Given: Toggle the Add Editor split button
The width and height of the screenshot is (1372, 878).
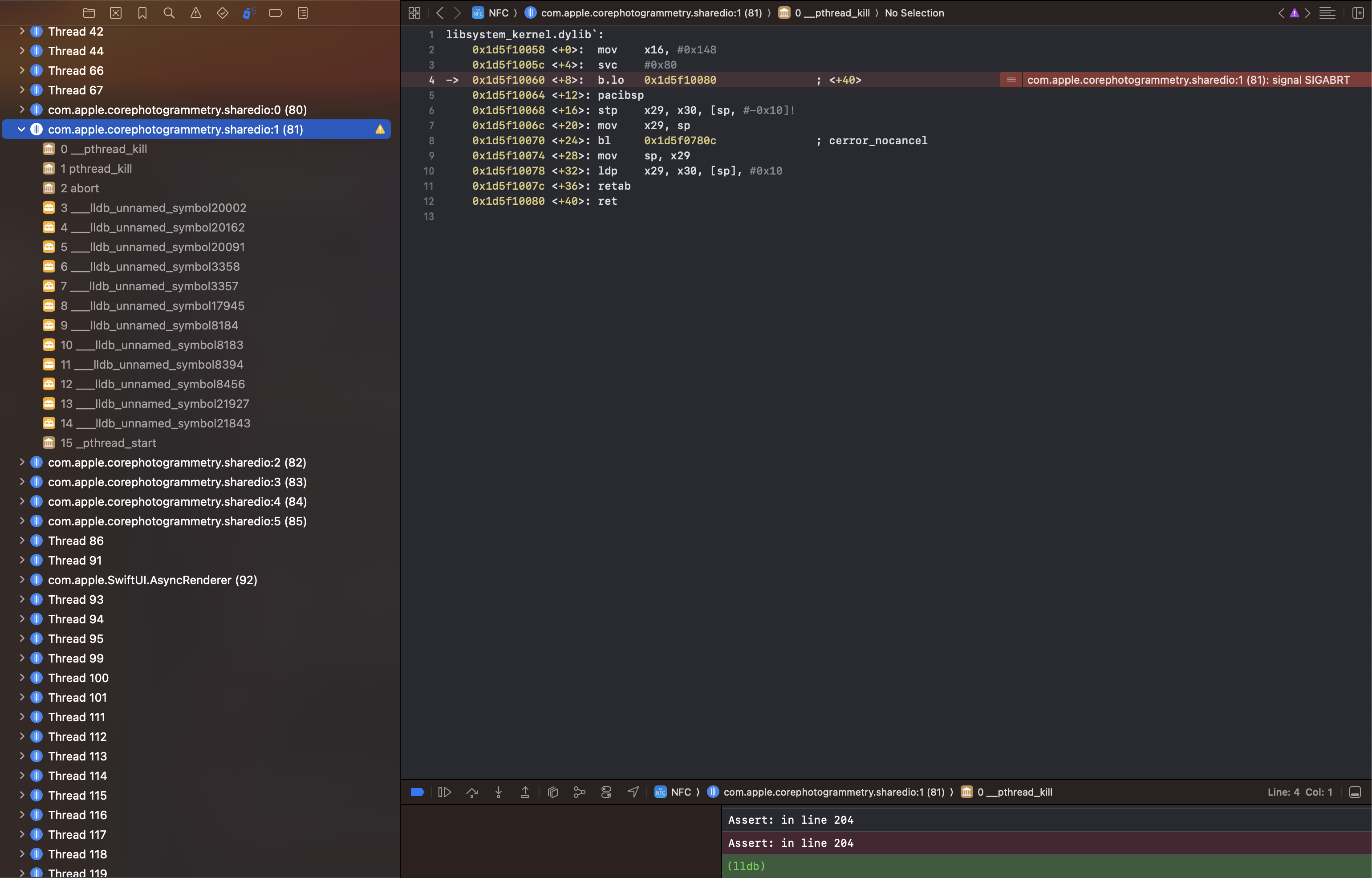Looking at the screenshot, I should 1358,12.
